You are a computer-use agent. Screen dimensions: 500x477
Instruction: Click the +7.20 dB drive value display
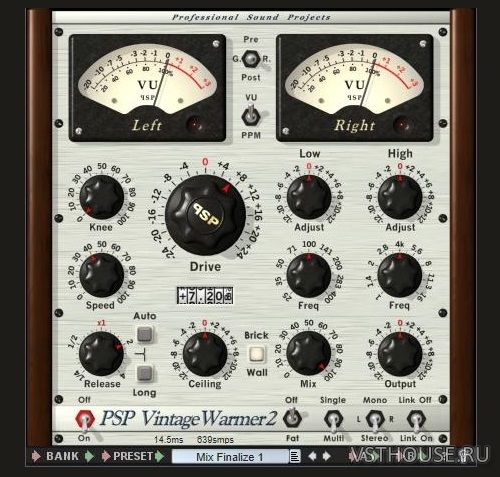(x=205, y=295)
